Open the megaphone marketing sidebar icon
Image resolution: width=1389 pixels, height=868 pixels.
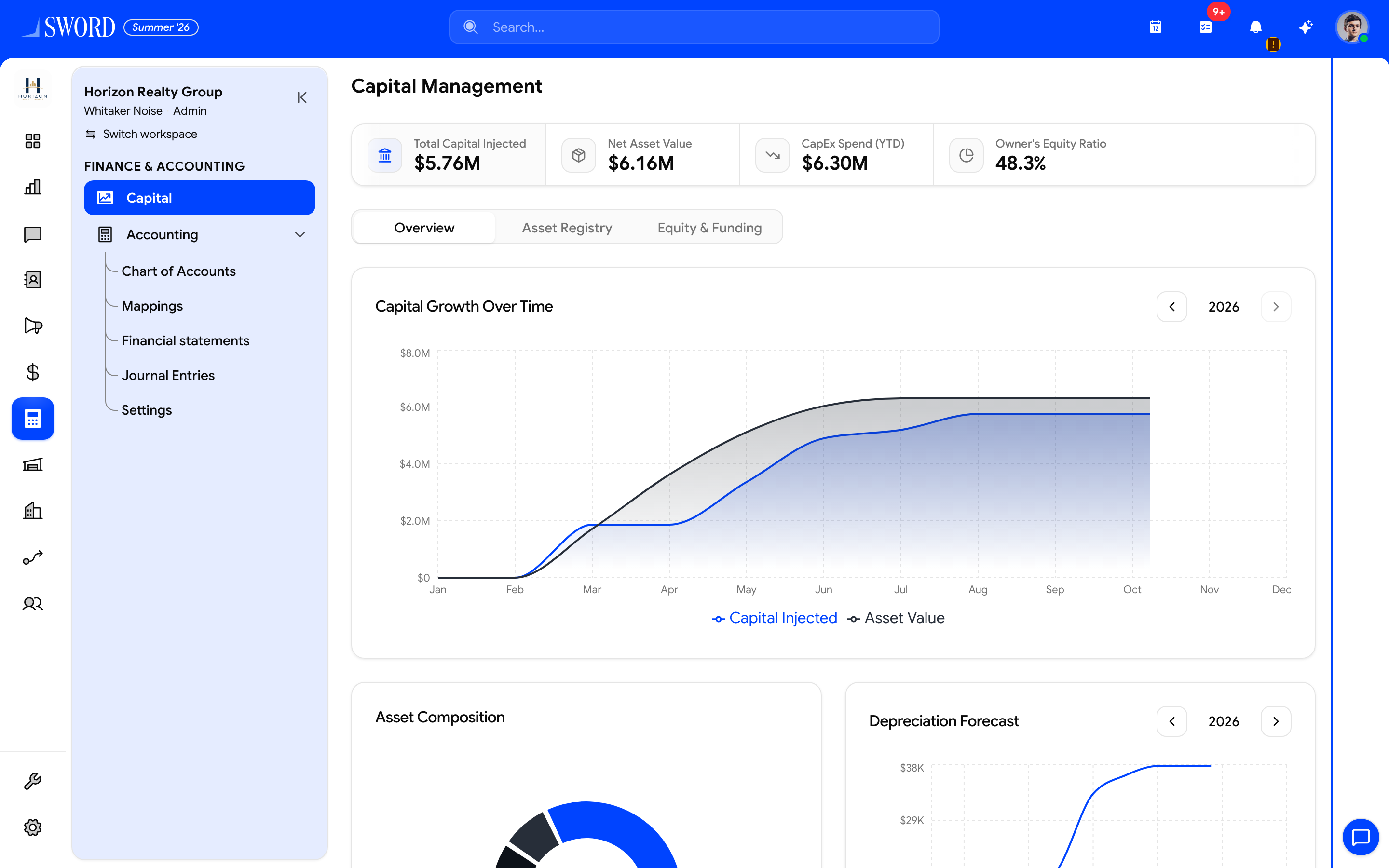click(x=33, y=326)
